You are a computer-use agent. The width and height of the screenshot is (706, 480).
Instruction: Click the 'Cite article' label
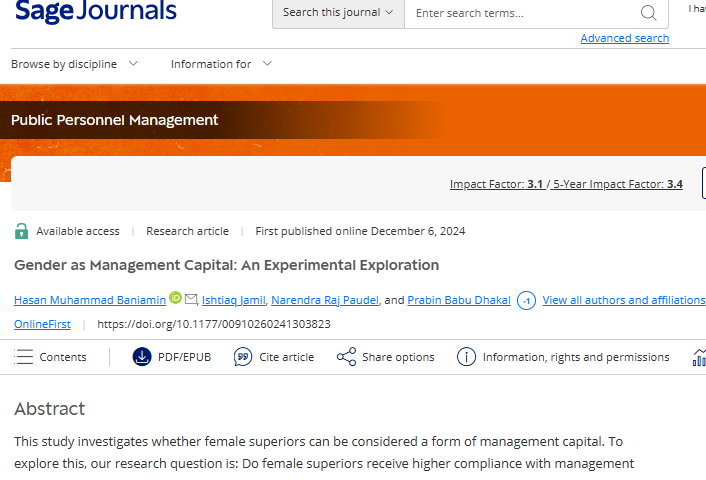pos(287,357)
